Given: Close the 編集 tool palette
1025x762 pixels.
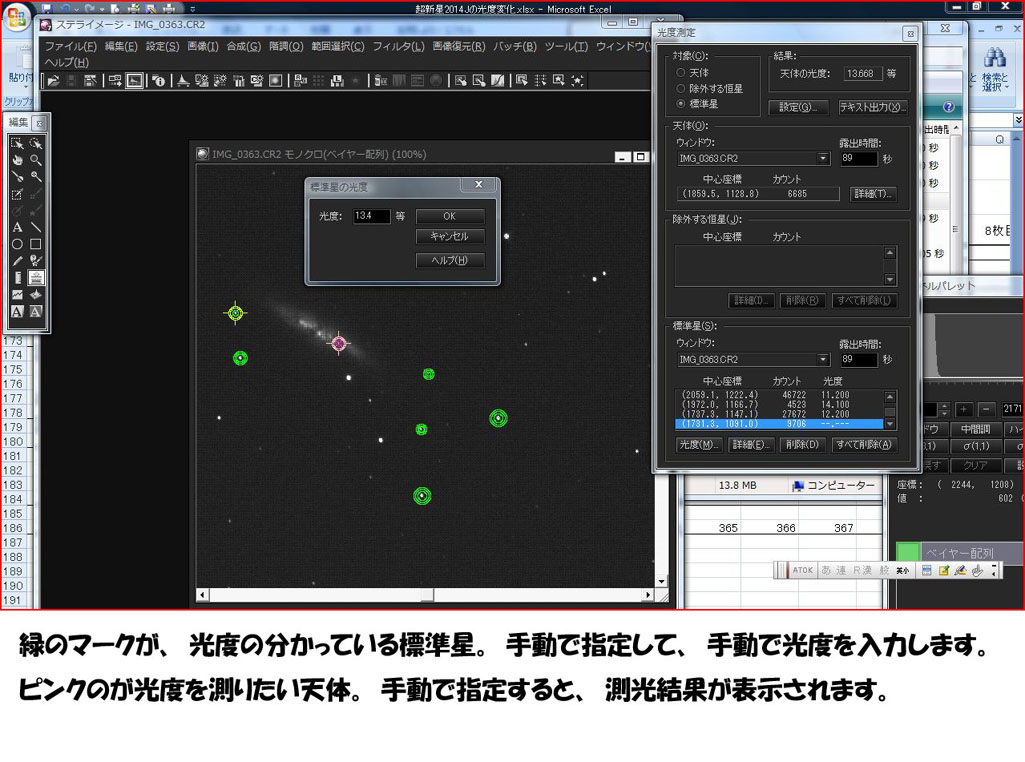Looking at the screenshot, I should click(x=40, y=123).
